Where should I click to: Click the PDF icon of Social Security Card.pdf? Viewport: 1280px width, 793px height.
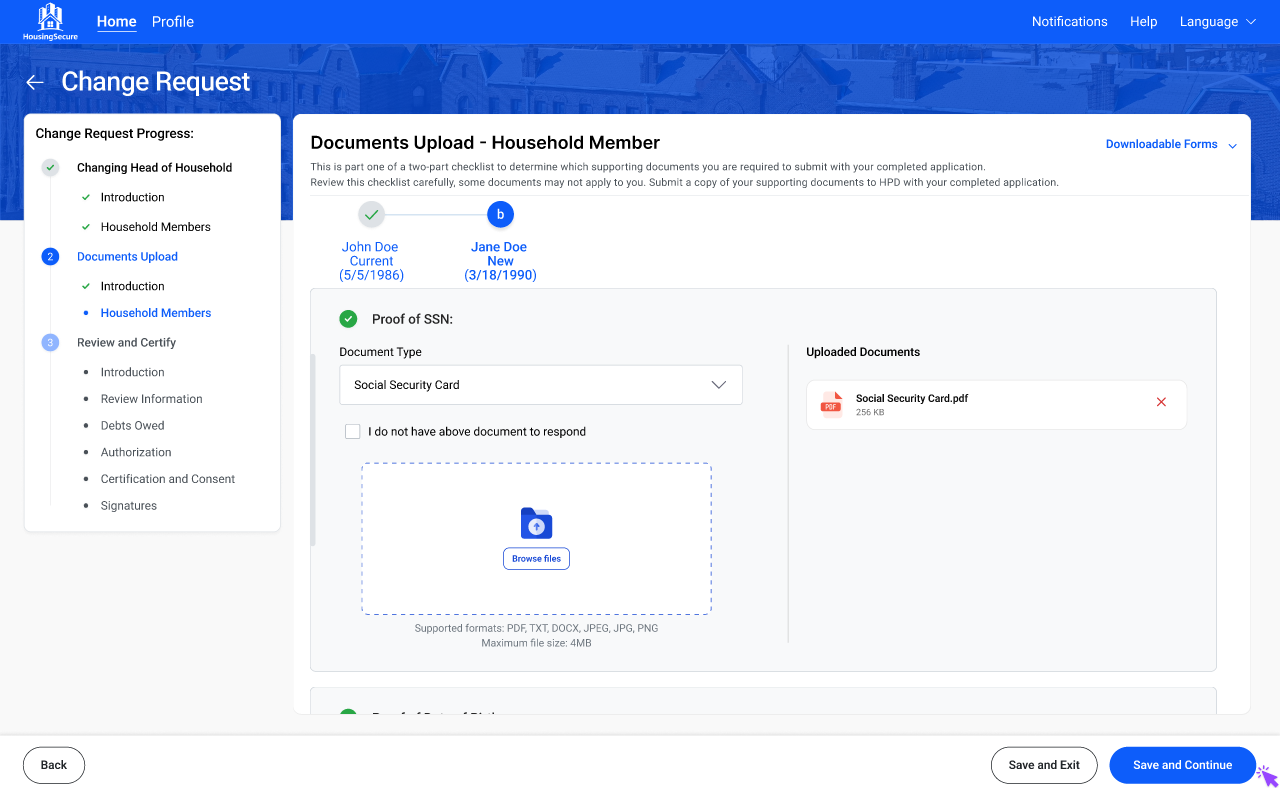point(831,404)
